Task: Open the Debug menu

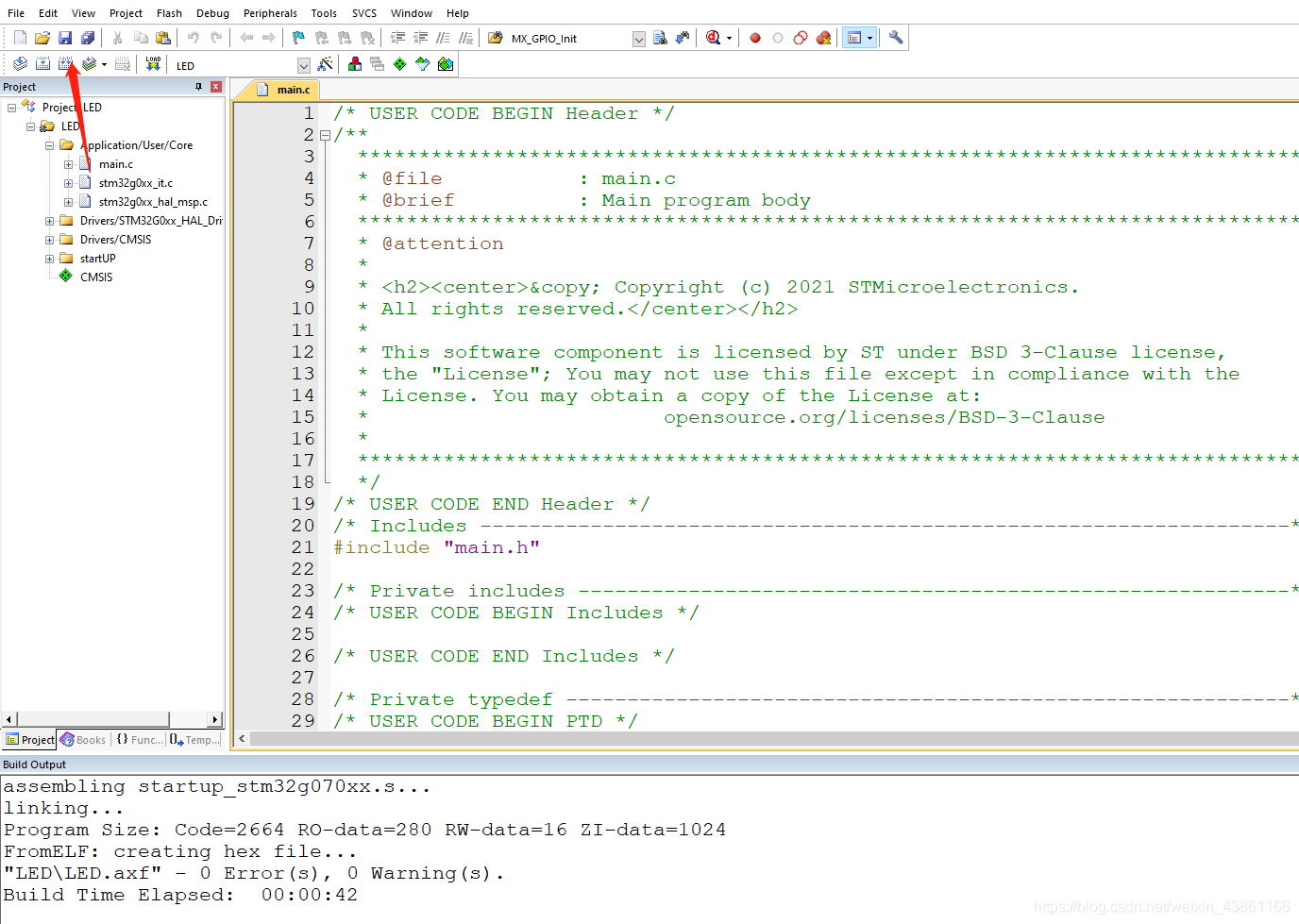Action: pos(212,13)
